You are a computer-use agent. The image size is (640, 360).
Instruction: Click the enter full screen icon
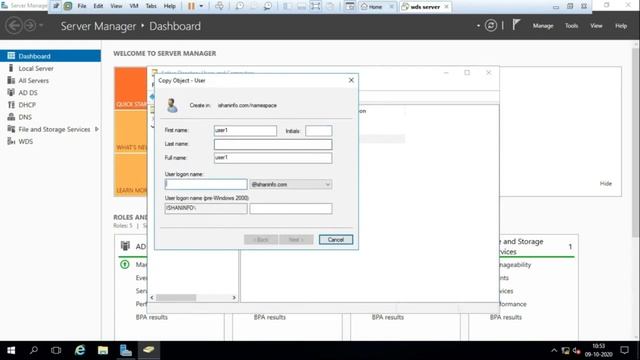click(316, 6)
